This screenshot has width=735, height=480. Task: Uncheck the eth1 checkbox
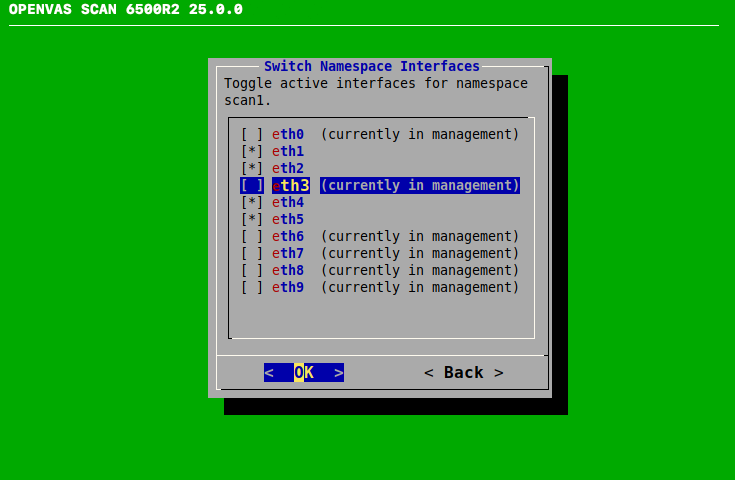point(252,151)
